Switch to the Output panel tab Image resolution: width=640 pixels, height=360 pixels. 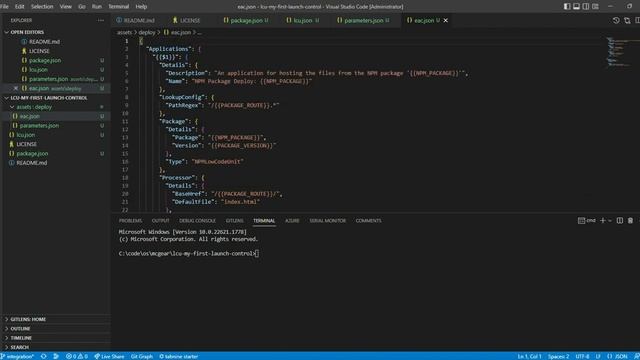click(x=160, y=220)
